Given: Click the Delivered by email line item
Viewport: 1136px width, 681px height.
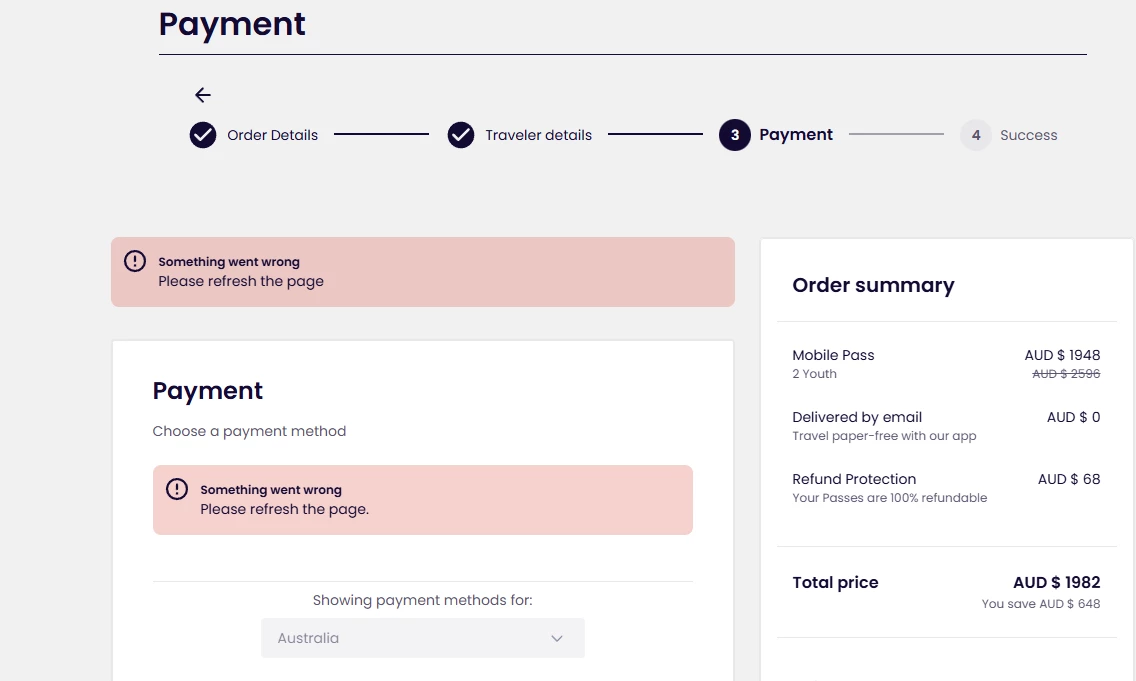Looking at the screenshot, I should [857, 417].
